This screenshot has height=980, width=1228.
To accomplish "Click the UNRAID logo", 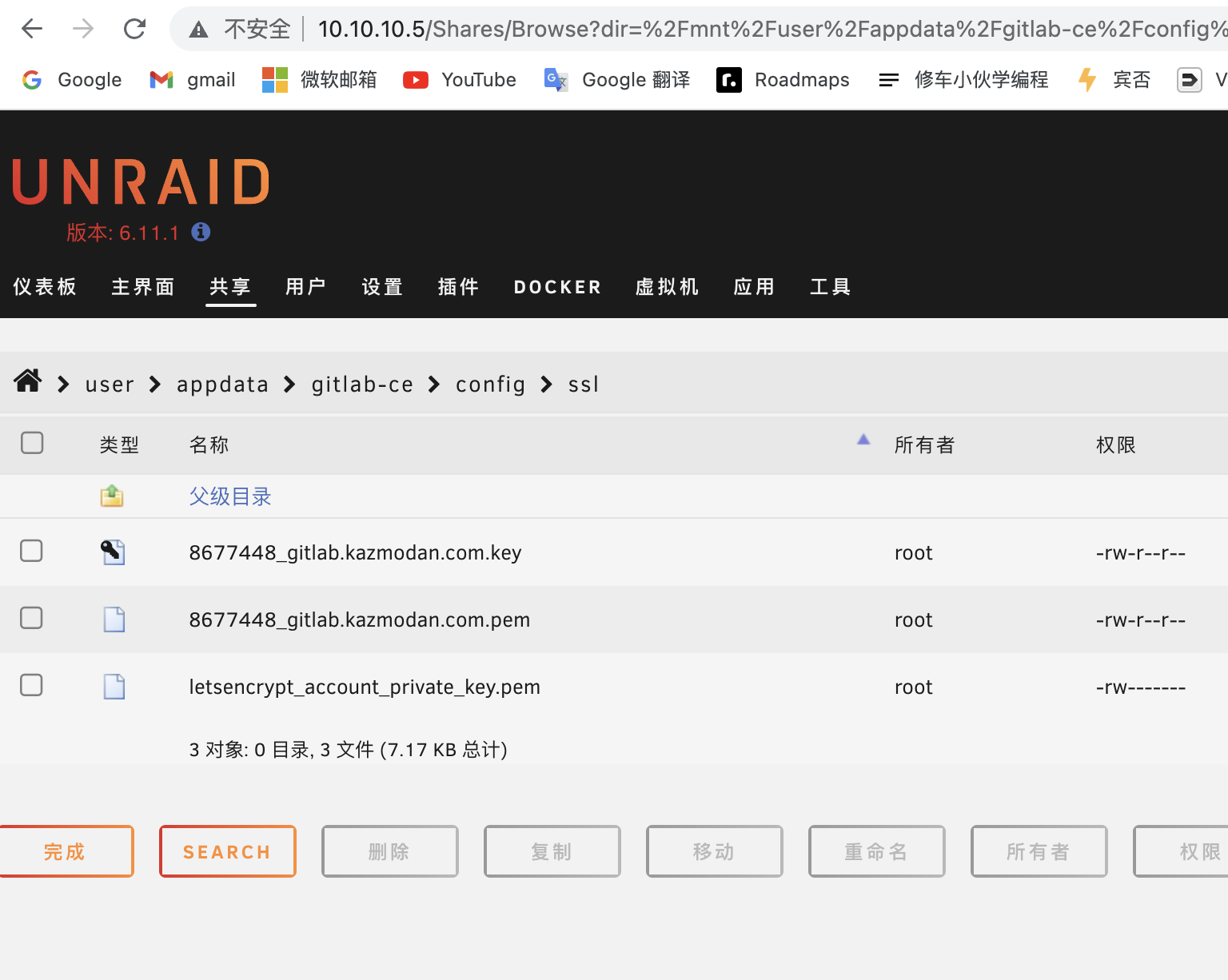I will 141,181.
